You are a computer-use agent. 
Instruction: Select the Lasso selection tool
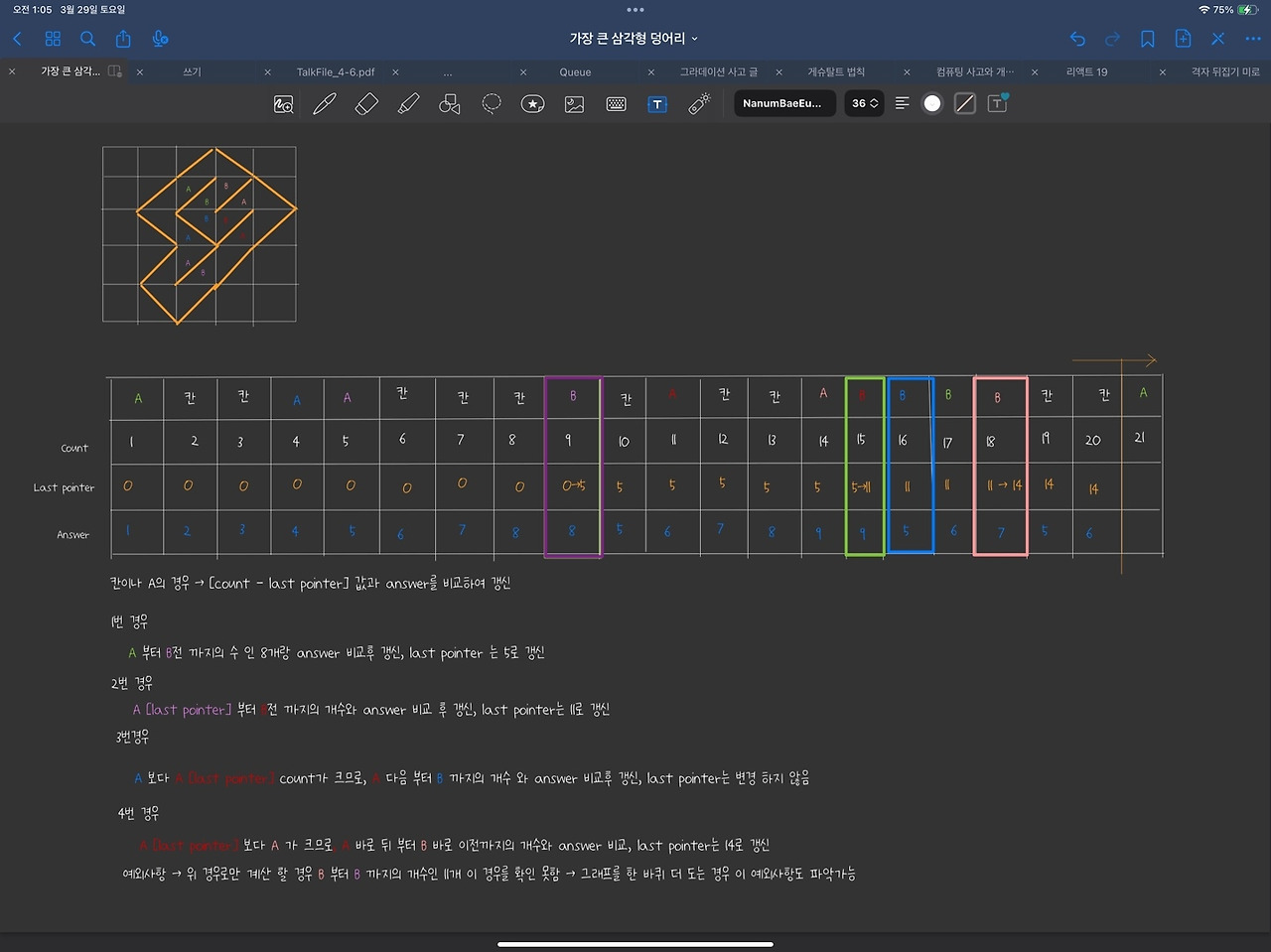tap(492, 103)
